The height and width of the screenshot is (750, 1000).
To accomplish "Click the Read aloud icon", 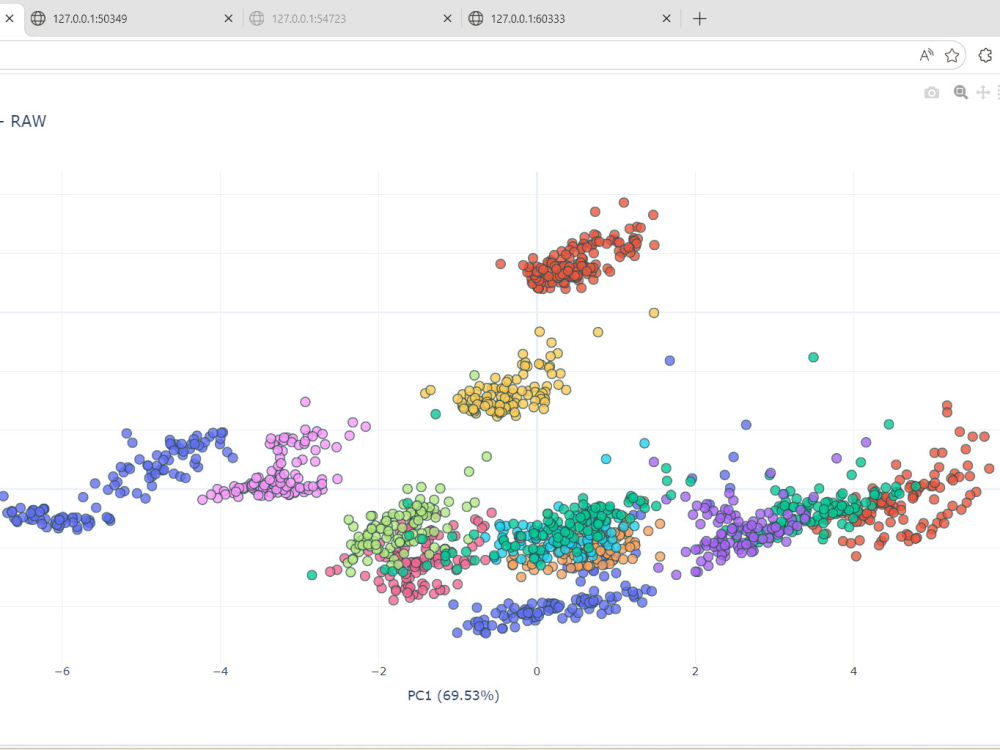I will pos(926,55).
